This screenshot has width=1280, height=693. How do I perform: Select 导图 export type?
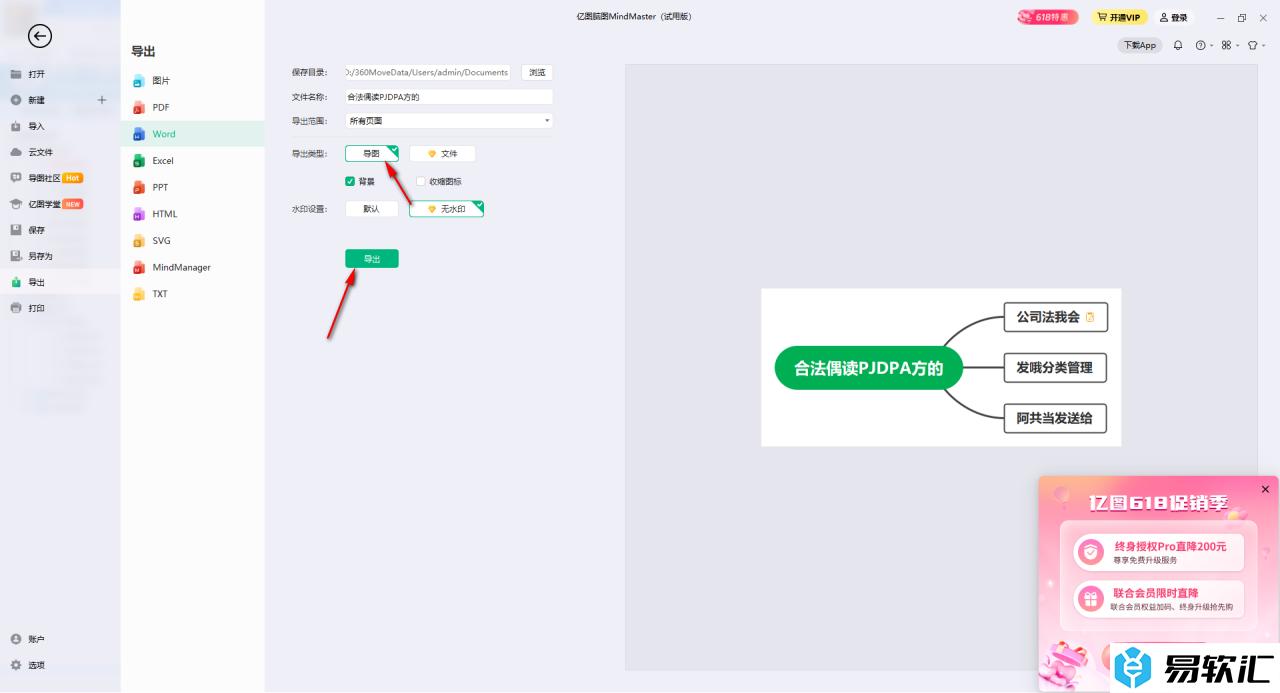click(x=372, y=153)
